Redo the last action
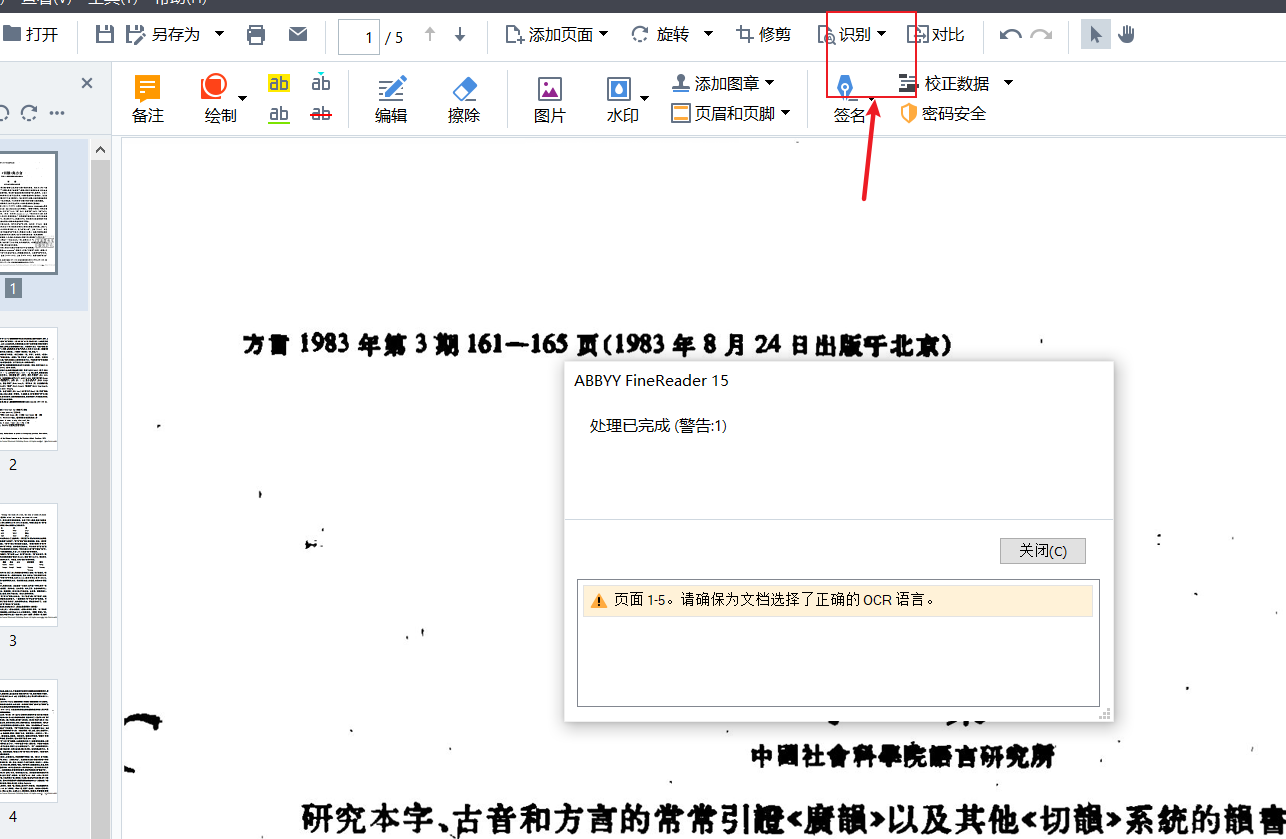This screenshot has height=839, width=1286. 1041,35
